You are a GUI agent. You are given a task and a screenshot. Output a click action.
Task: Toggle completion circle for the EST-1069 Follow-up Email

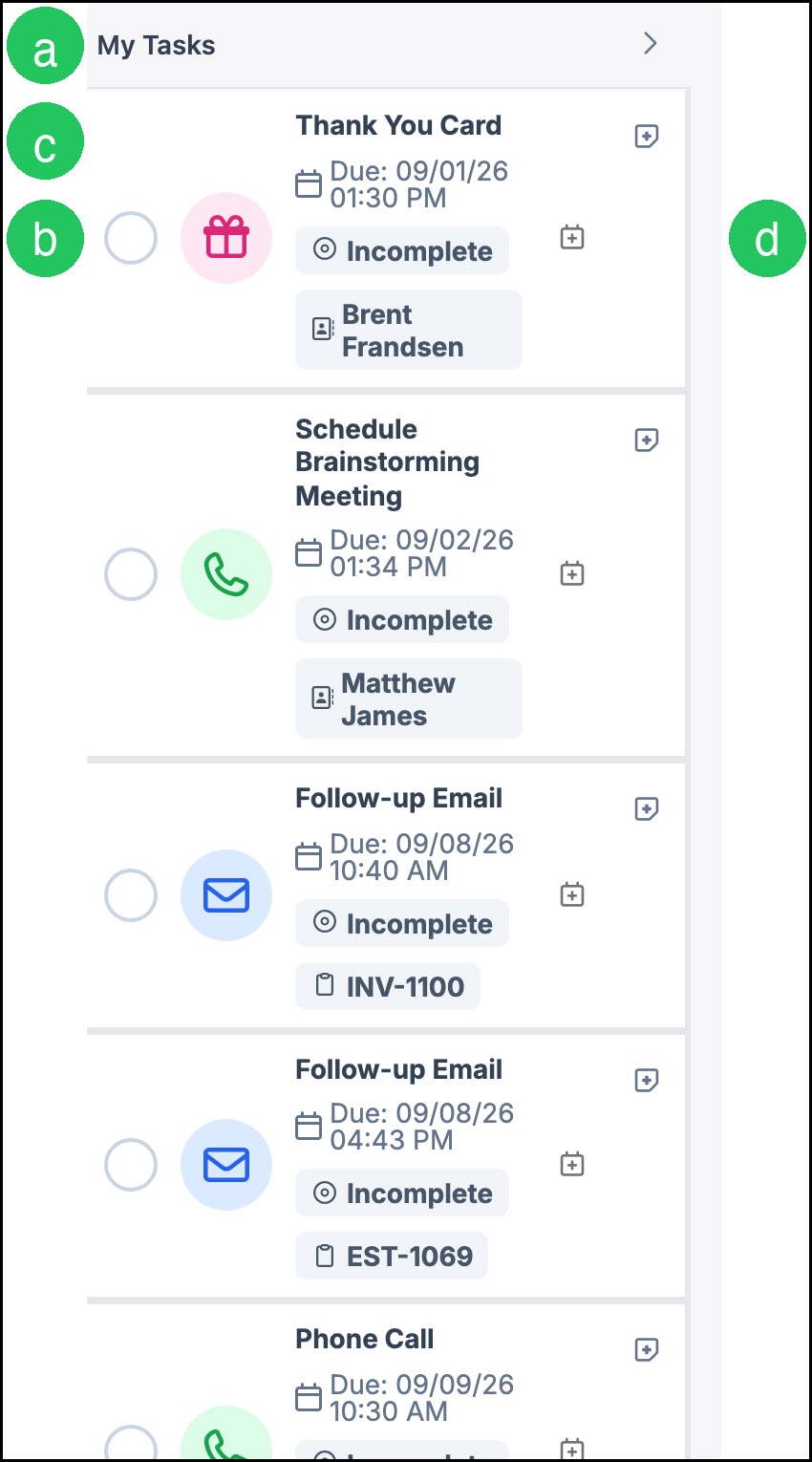click(x=131, y=1165)
